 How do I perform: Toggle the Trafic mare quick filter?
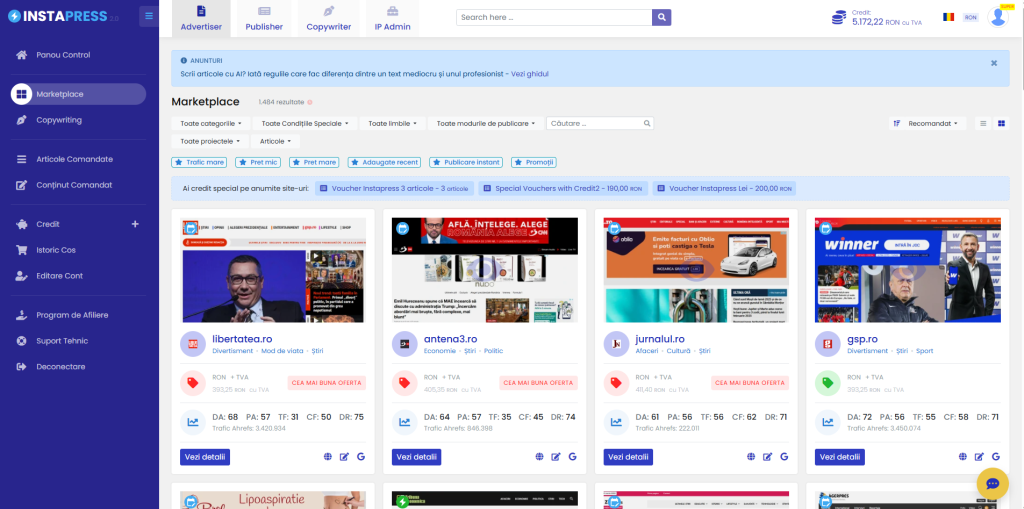tap(200, 162)
